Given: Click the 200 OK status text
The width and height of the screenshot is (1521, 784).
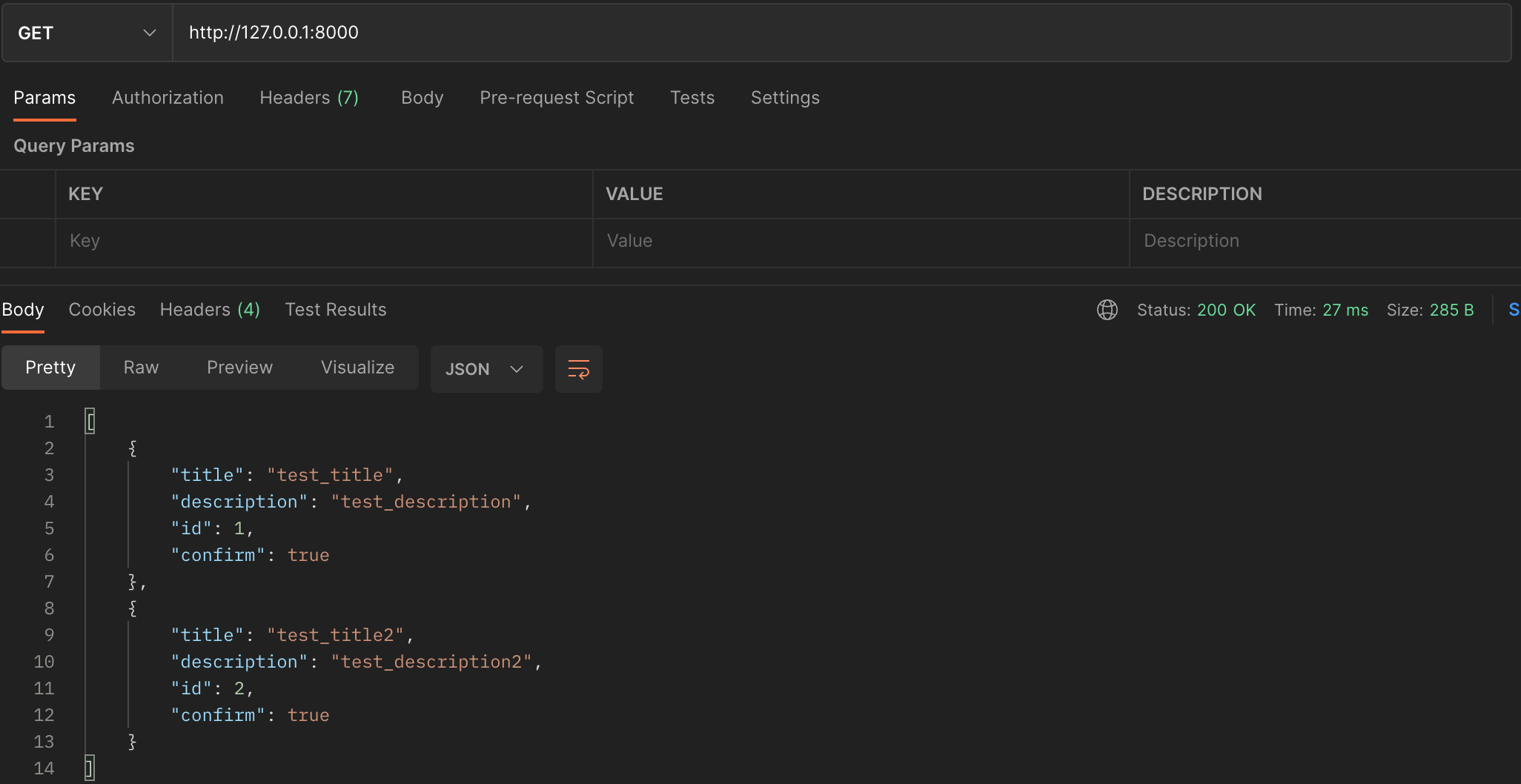Looking at the screenshot, I should click(x=1226, y=310).
